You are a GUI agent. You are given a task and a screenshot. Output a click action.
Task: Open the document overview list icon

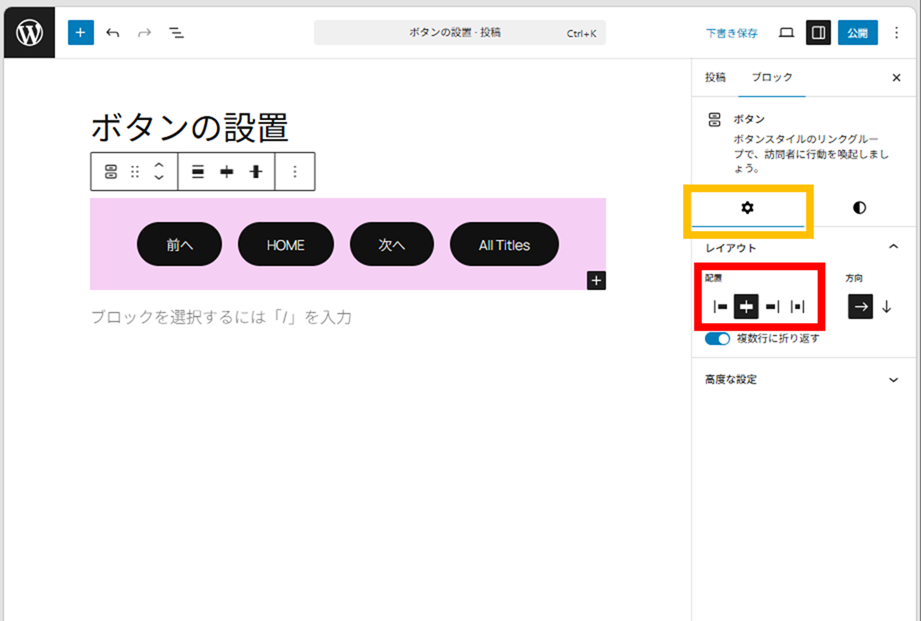(176, 33)
